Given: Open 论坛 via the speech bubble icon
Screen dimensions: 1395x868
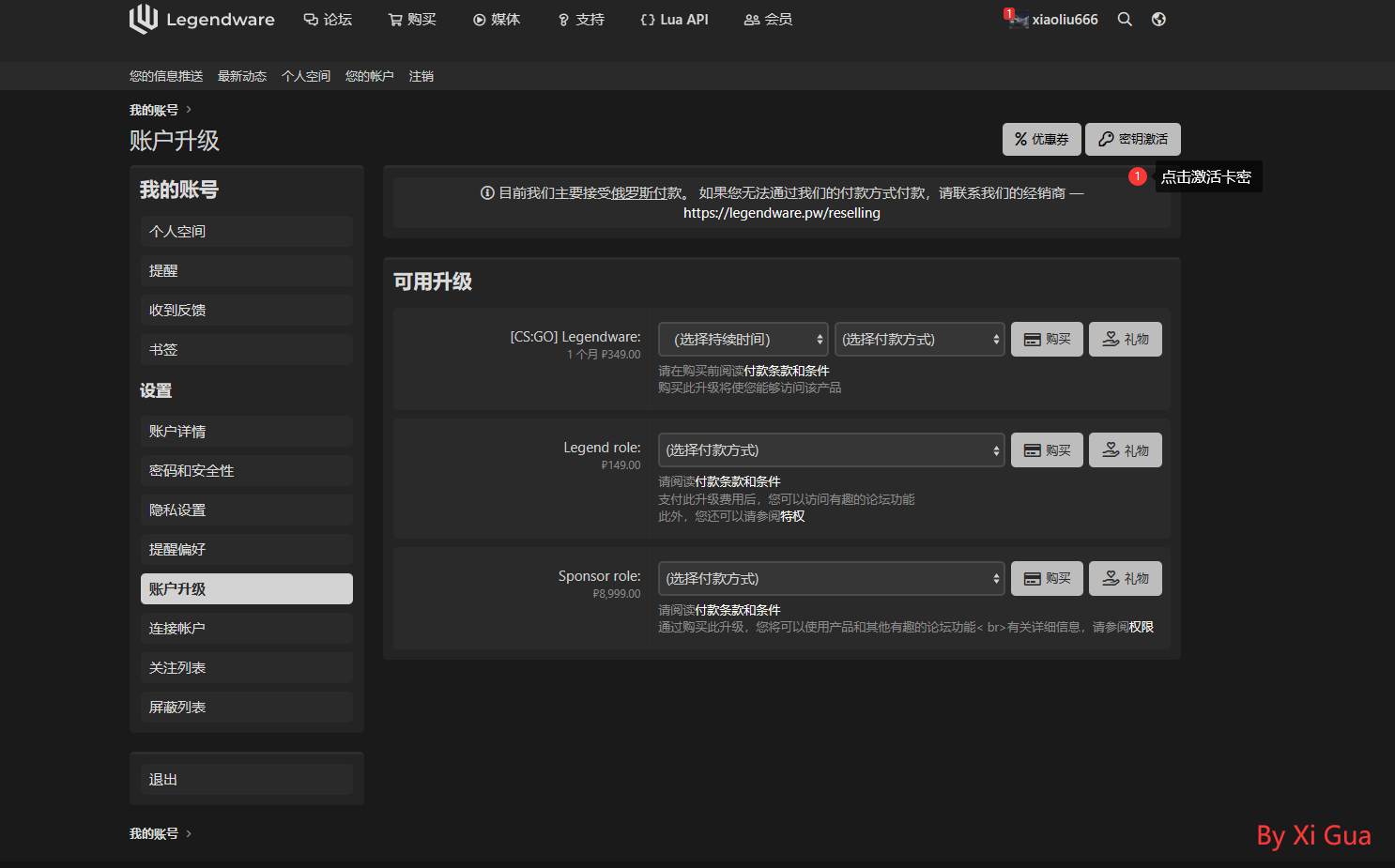Looking at the screenshot, I should (x=310, y=18).
